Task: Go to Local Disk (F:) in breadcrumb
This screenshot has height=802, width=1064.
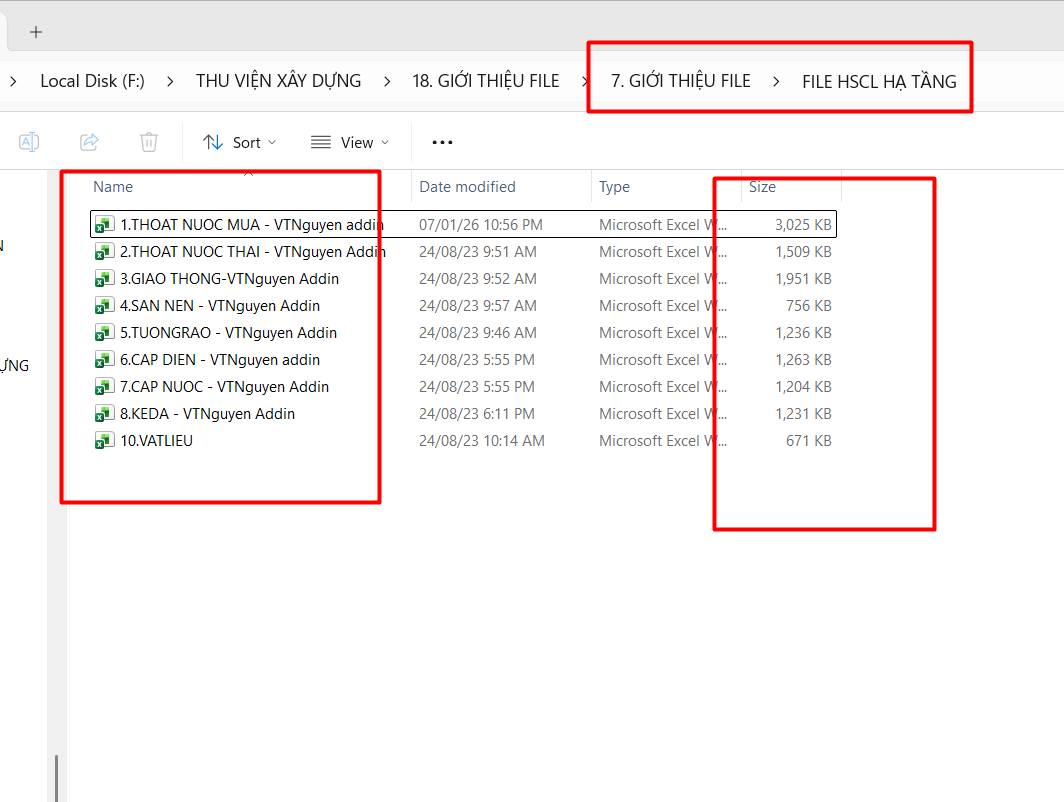Action: coord(92,81)
